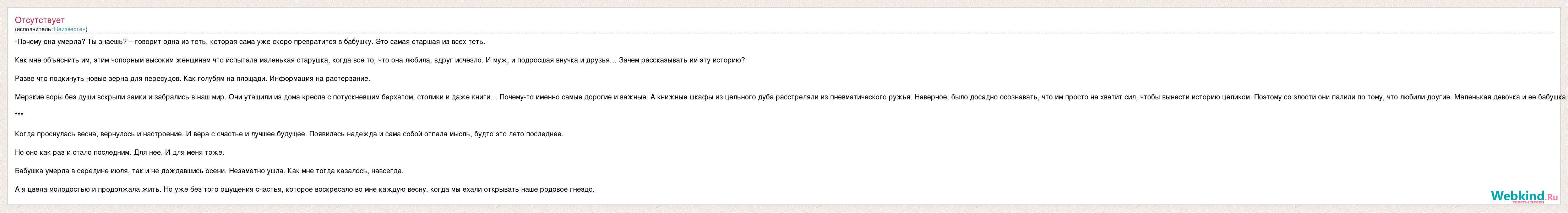1568x213 pixels.
Task: Click the phrase "Маленькая девочка и ее бабушка"
Action: pyautogui.click(x=1511, y=97)
